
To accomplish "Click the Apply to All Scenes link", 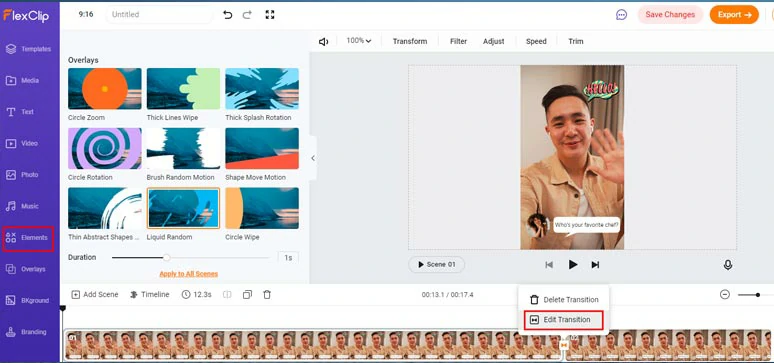I will pyautogui.click(x=189, y=274).
